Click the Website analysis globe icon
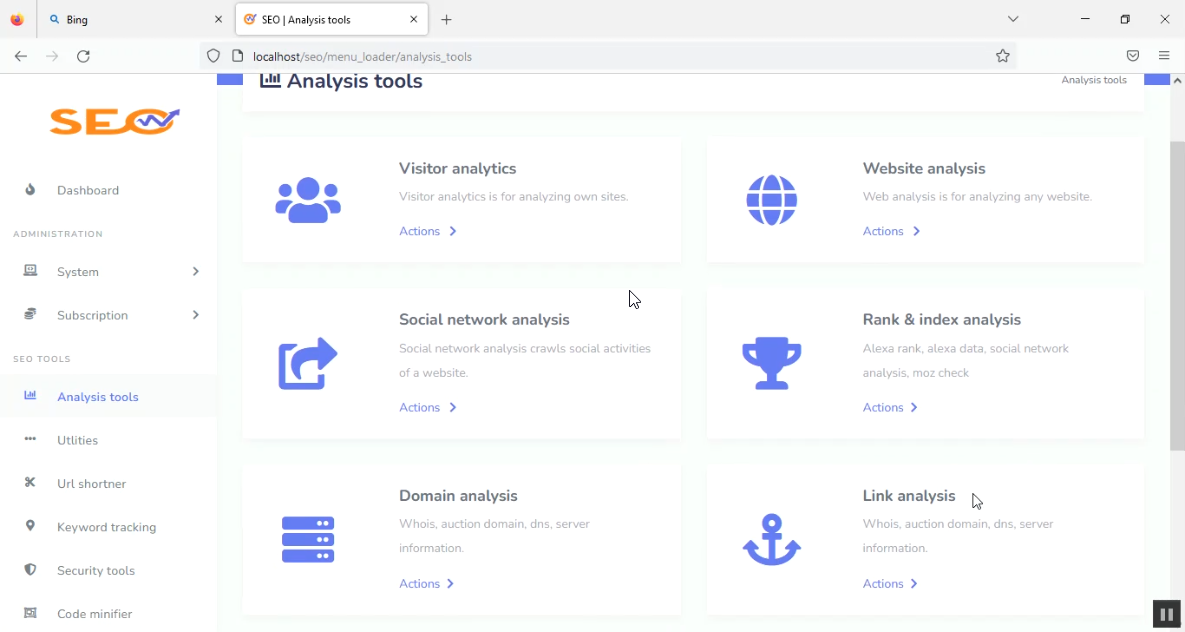Screen dimensions: 1185x632 pos(771,200)
